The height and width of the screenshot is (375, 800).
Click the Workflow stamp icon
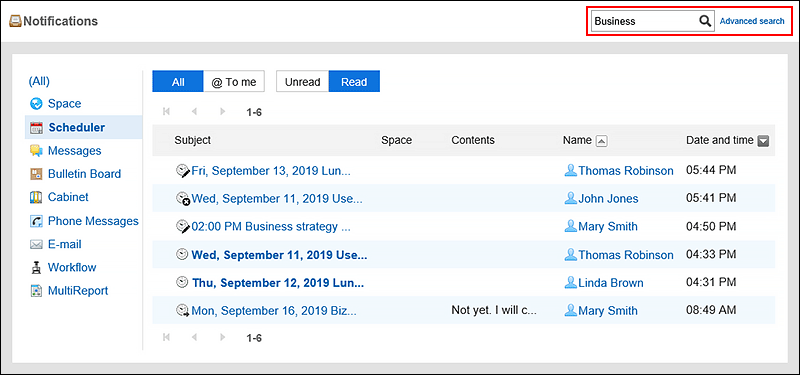(36, 267)
